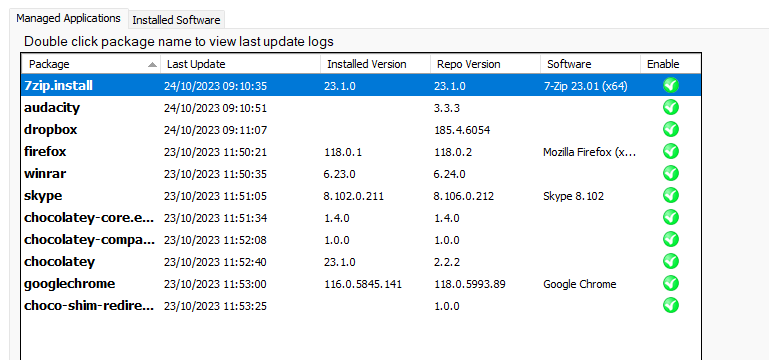Viewport: 769px width, 360px height.
Task: Click installed version 6.23.0
Action: (340, 174)
